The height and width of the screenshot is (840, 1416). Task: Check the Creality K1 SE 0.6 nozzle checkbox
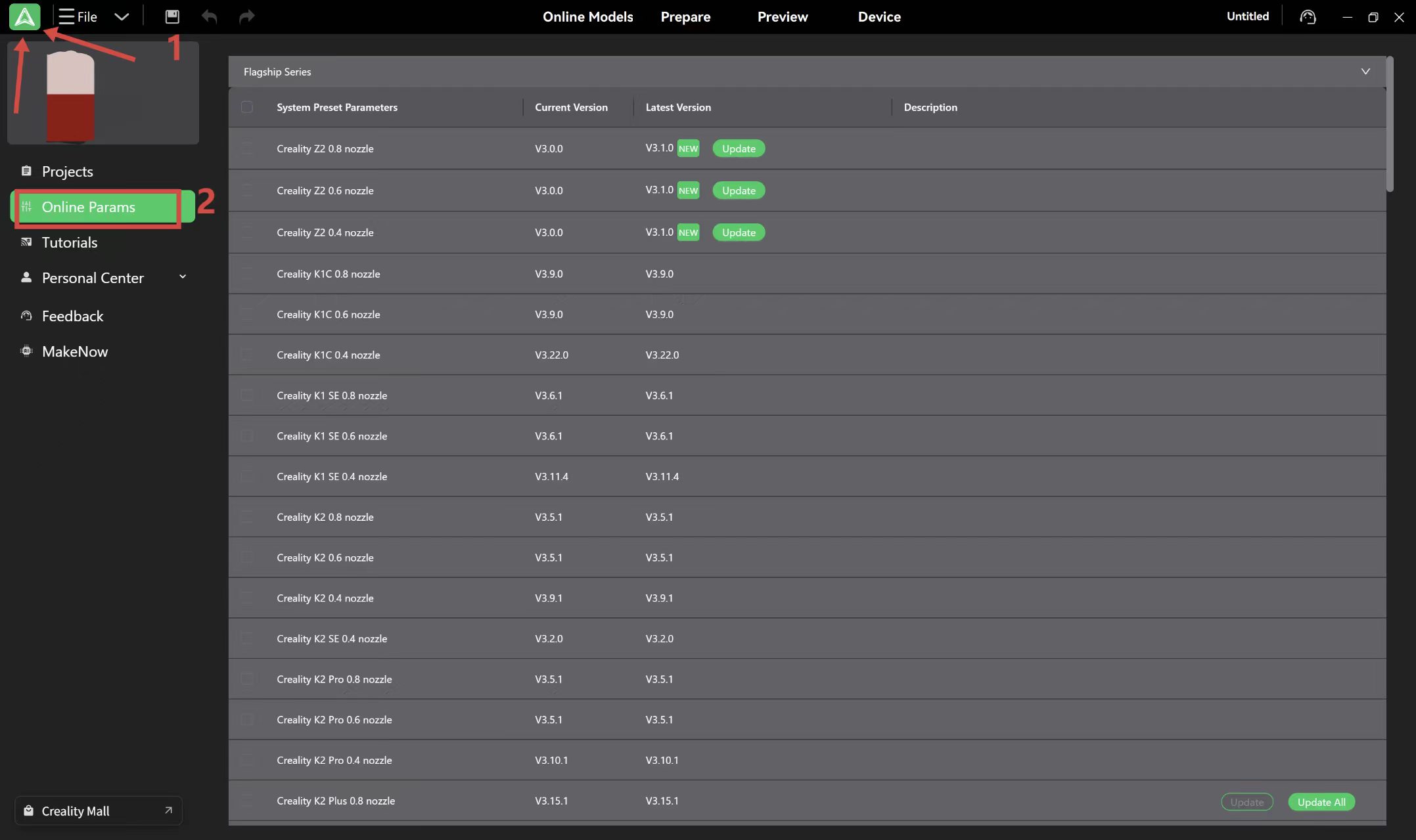247,436
